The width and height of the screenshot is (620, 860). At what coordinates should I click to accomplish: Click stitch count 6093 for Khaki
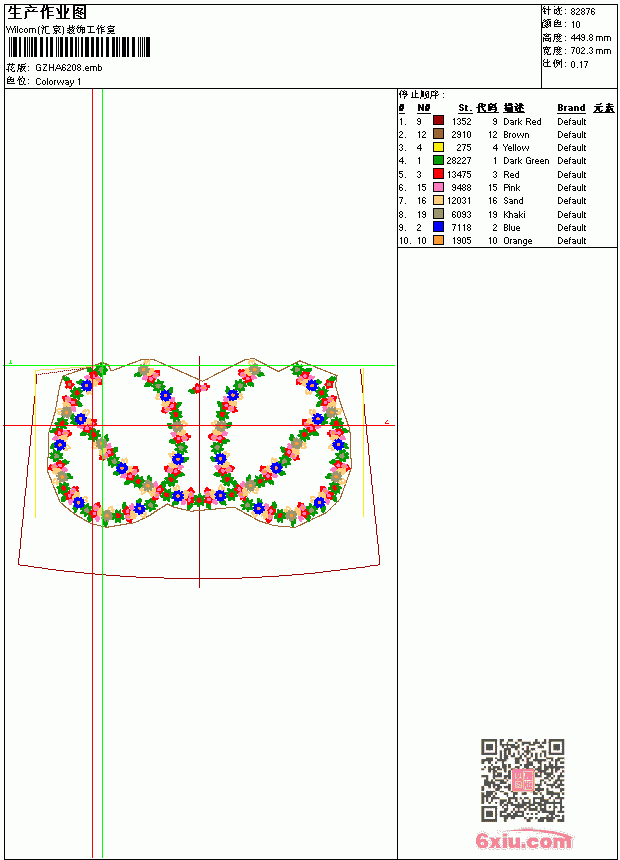pos(461,214)
